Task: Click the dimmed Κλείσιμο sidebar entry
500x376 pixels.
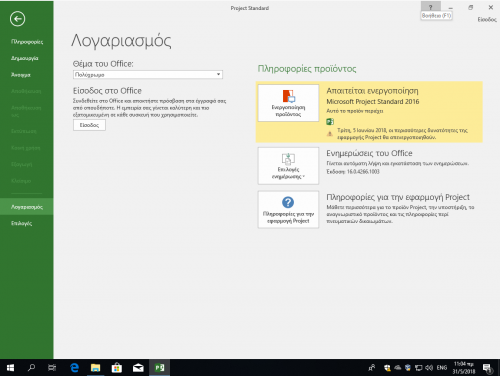Action: click(21, 181)
